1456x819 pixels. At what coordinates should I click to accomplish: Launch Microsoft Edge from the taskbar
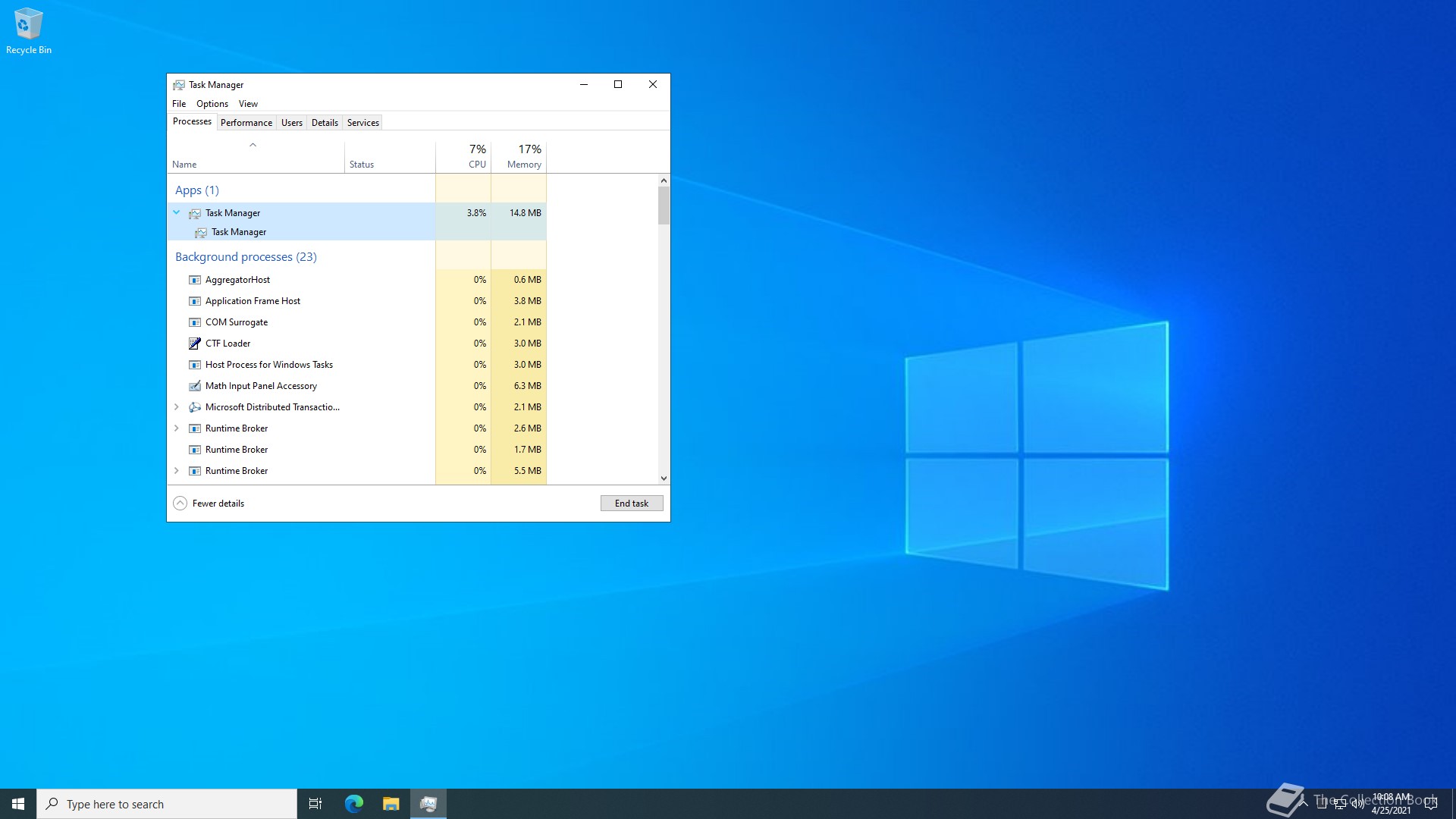pos(353,804)
